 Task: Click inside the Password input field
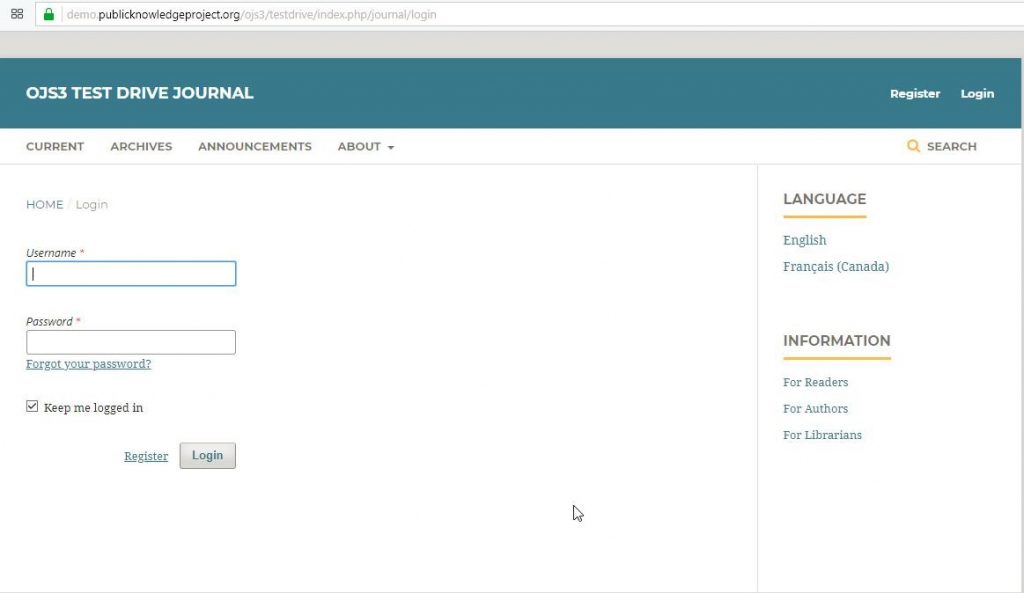(130, 341)
